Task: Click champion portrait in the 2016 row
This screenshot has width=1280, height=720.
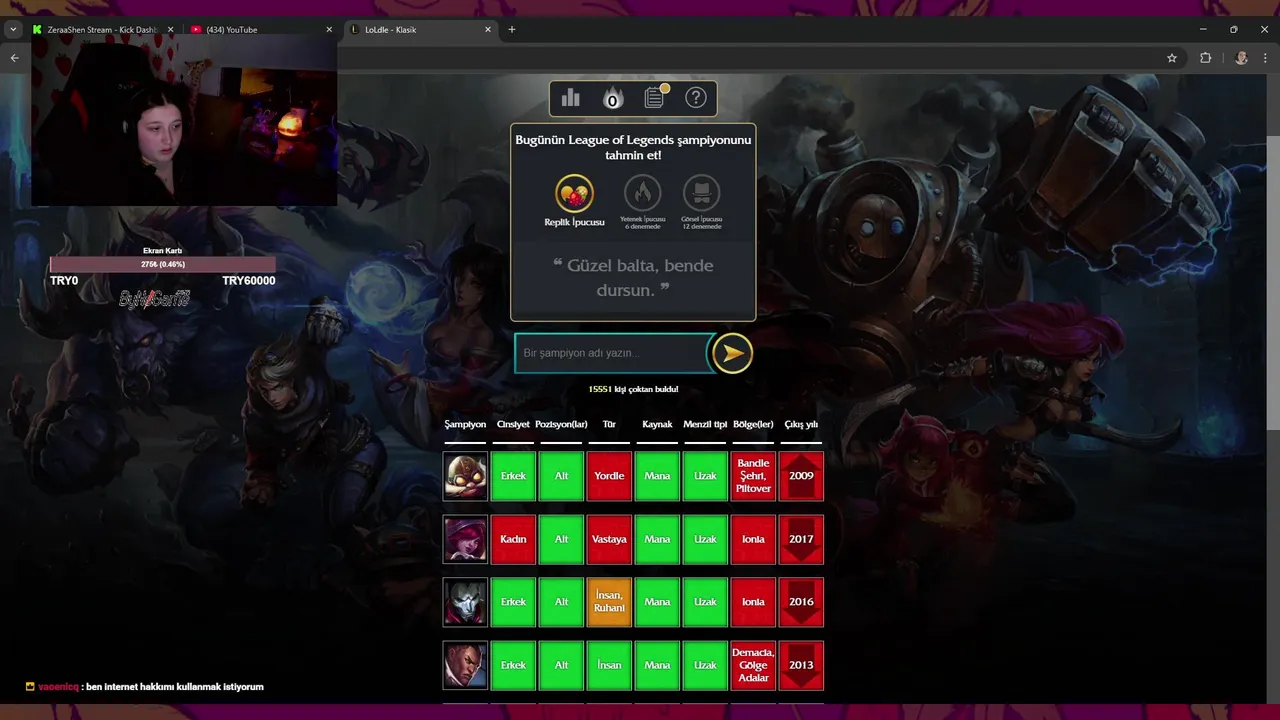Action: pos(465,602)
